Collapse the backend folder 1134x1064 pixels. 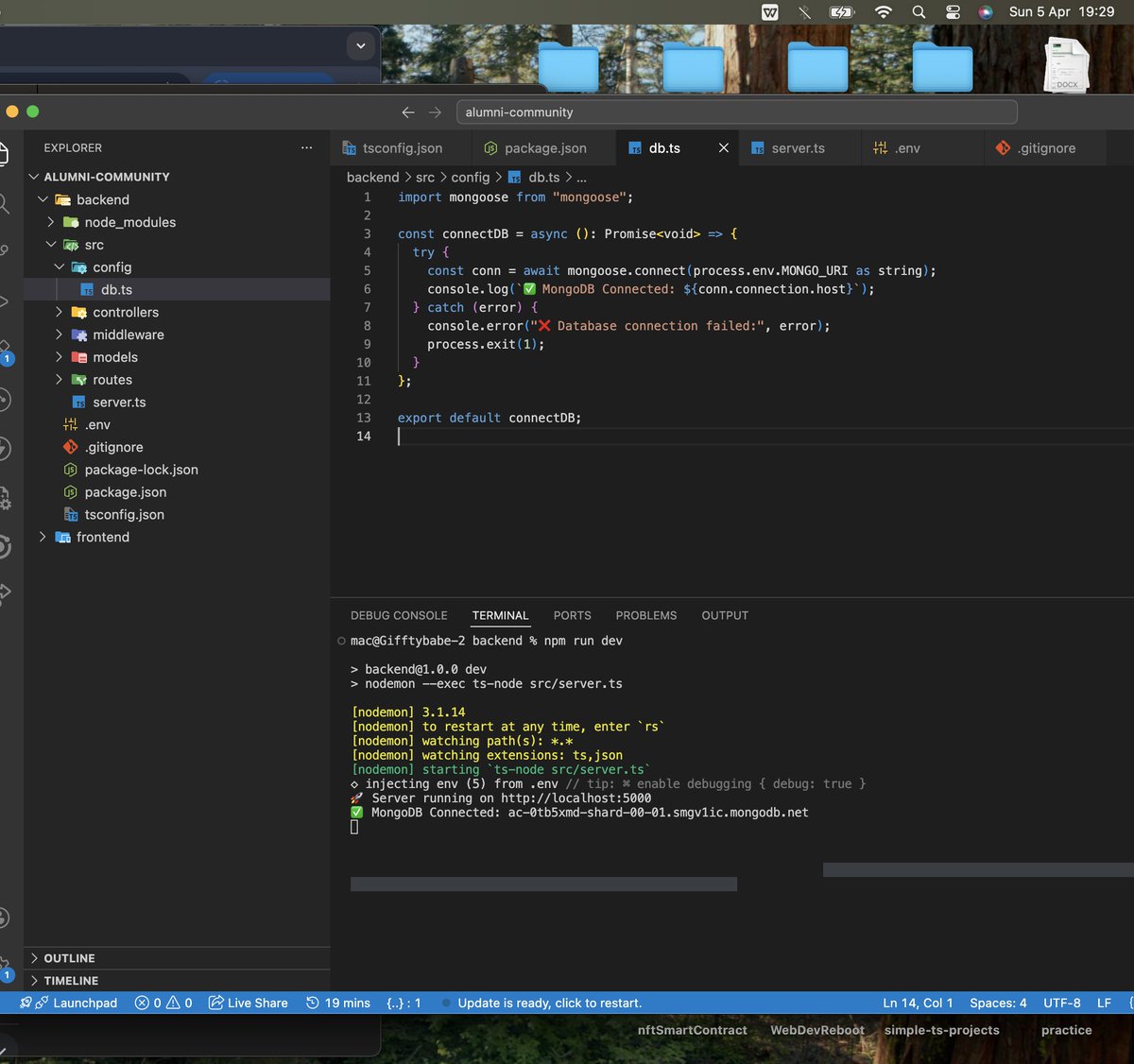coord(177,199)
